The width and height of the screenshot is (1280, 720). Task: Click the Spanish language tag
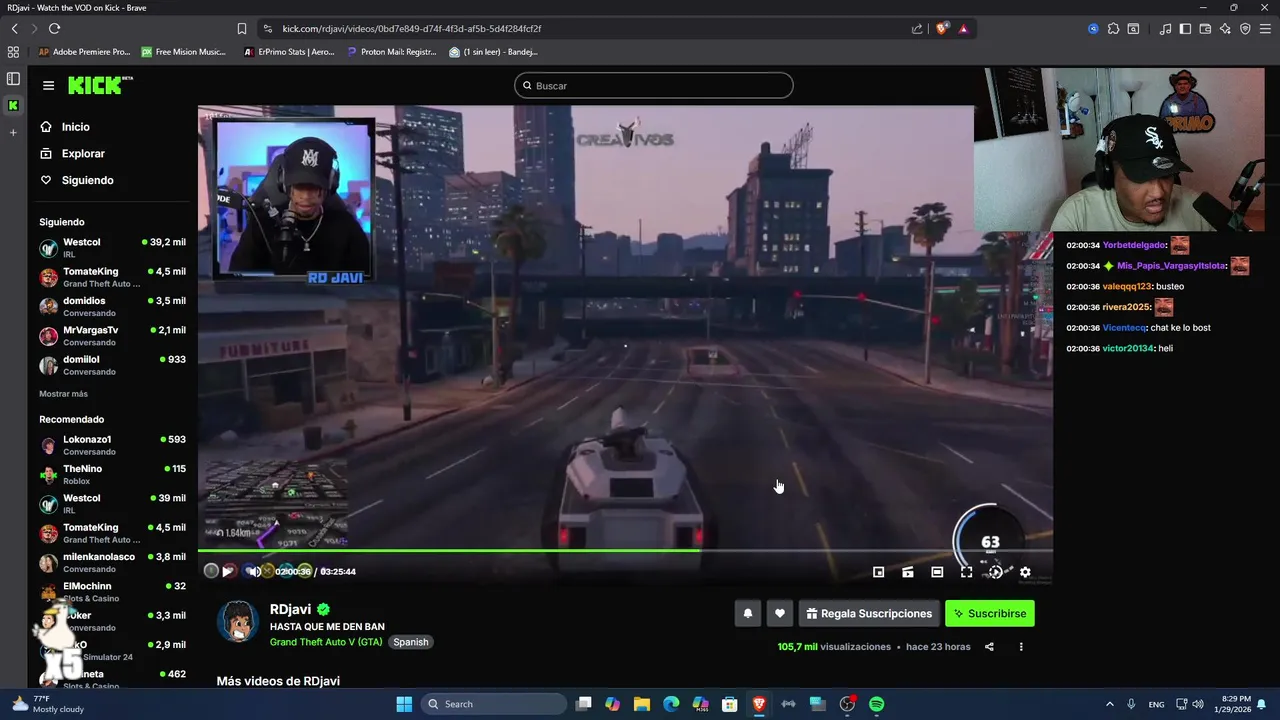coord(410,642)
